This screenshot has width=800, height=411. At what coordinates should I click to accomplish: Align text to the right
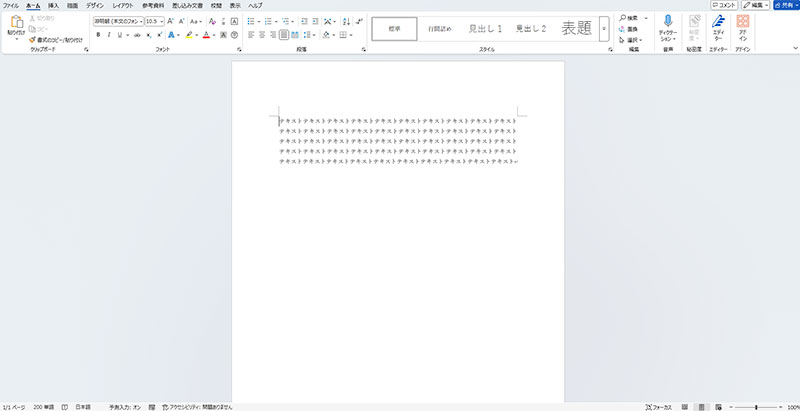273,35
